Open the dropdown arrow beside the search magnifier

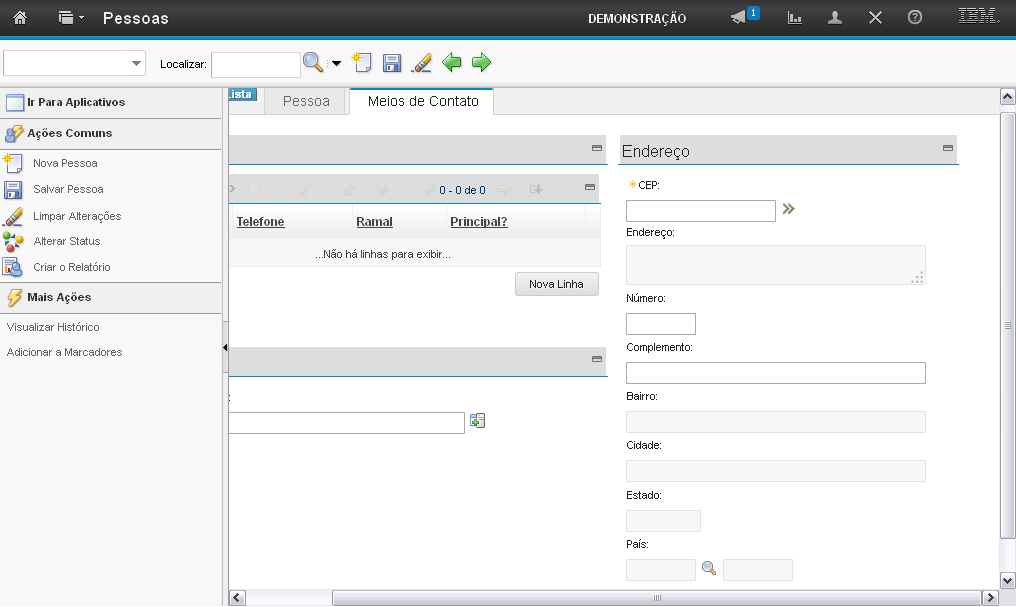pyautogui.click(x=336, y=64)
